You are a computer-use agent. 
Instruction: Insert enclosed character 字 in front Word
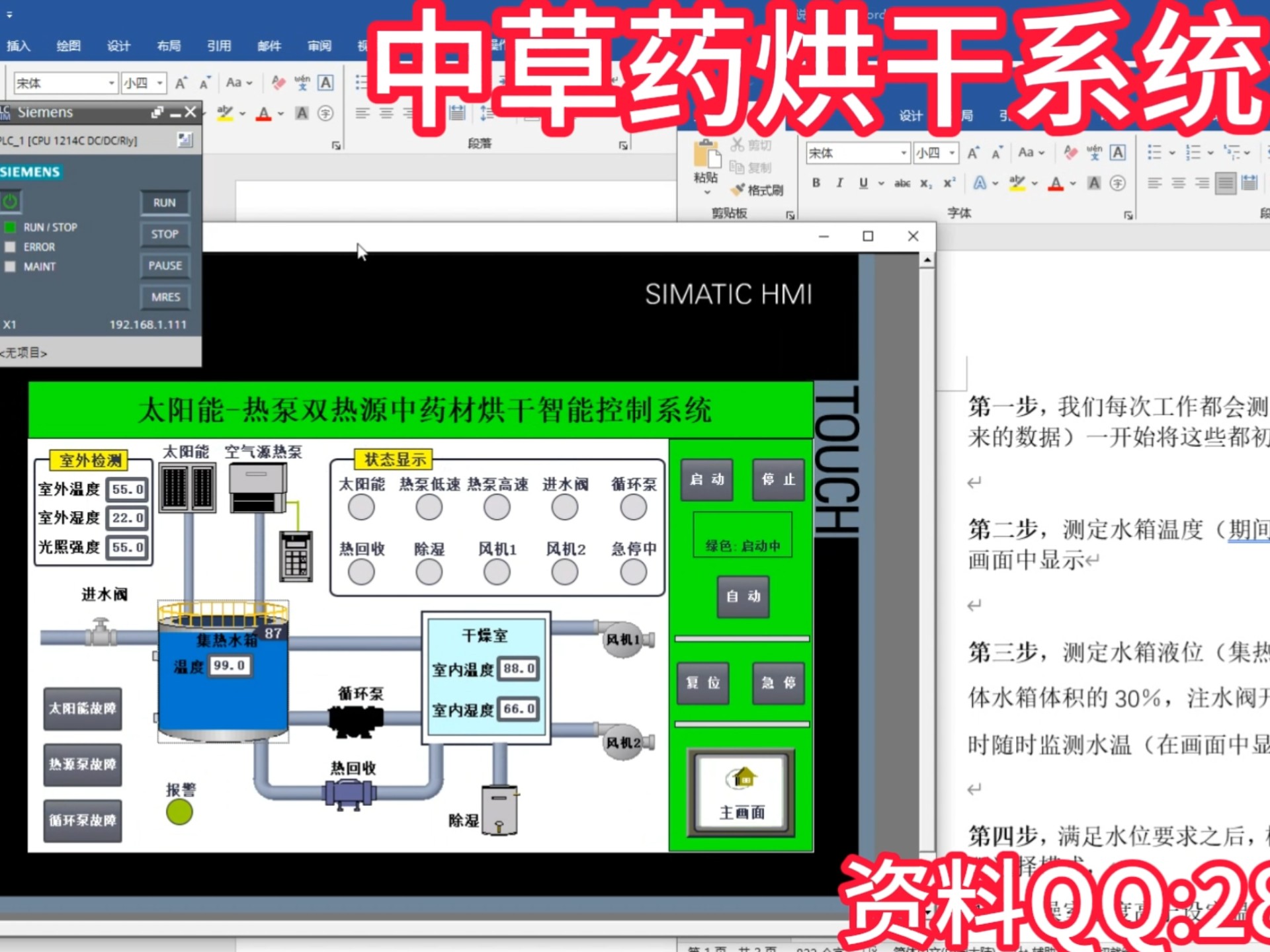[1118, 183]
